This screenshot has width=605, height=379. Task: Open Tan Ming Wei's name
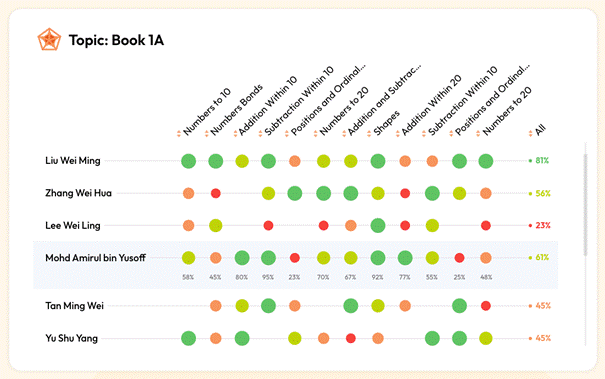(x=74, y=306)
